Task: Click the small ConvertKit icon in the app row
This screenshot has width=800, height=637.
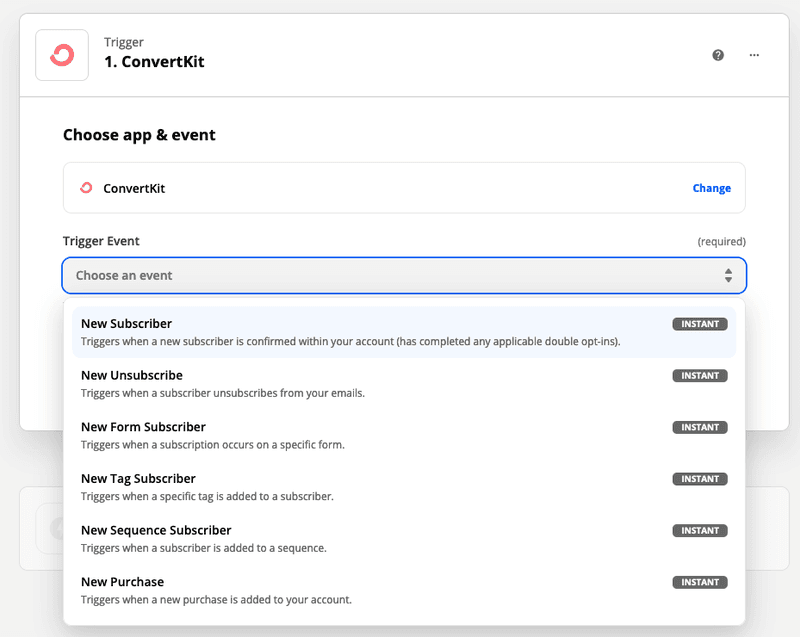Action: [x=86, y=188]
